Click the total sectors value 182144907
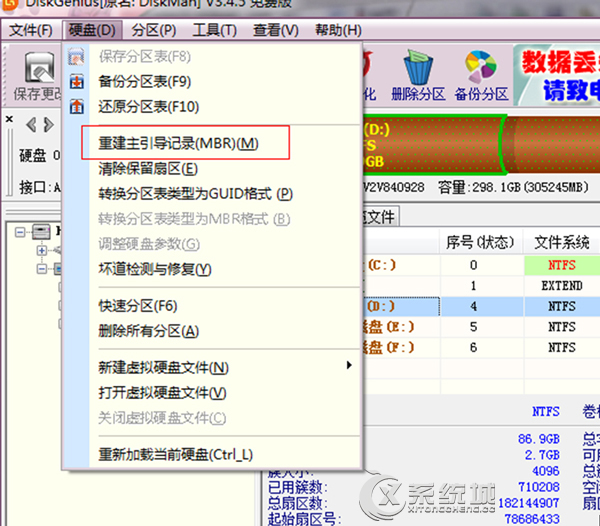The height and width of the screenshot is (526, 600). coord(529,503)
